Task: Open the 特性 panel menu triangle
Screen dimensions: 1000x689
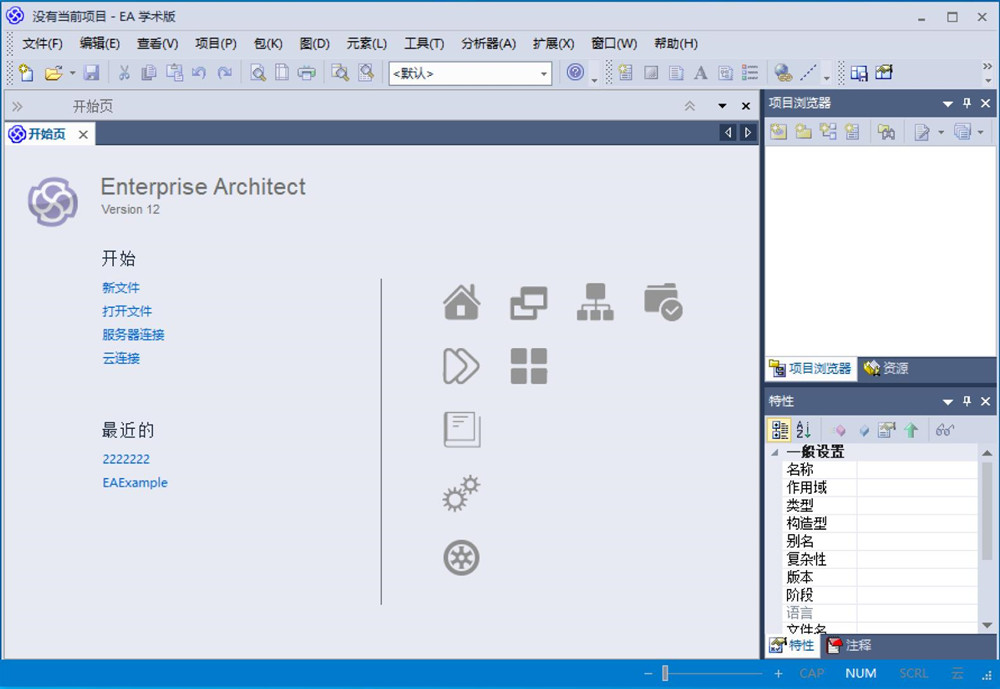Action: (x=948, y=401)
